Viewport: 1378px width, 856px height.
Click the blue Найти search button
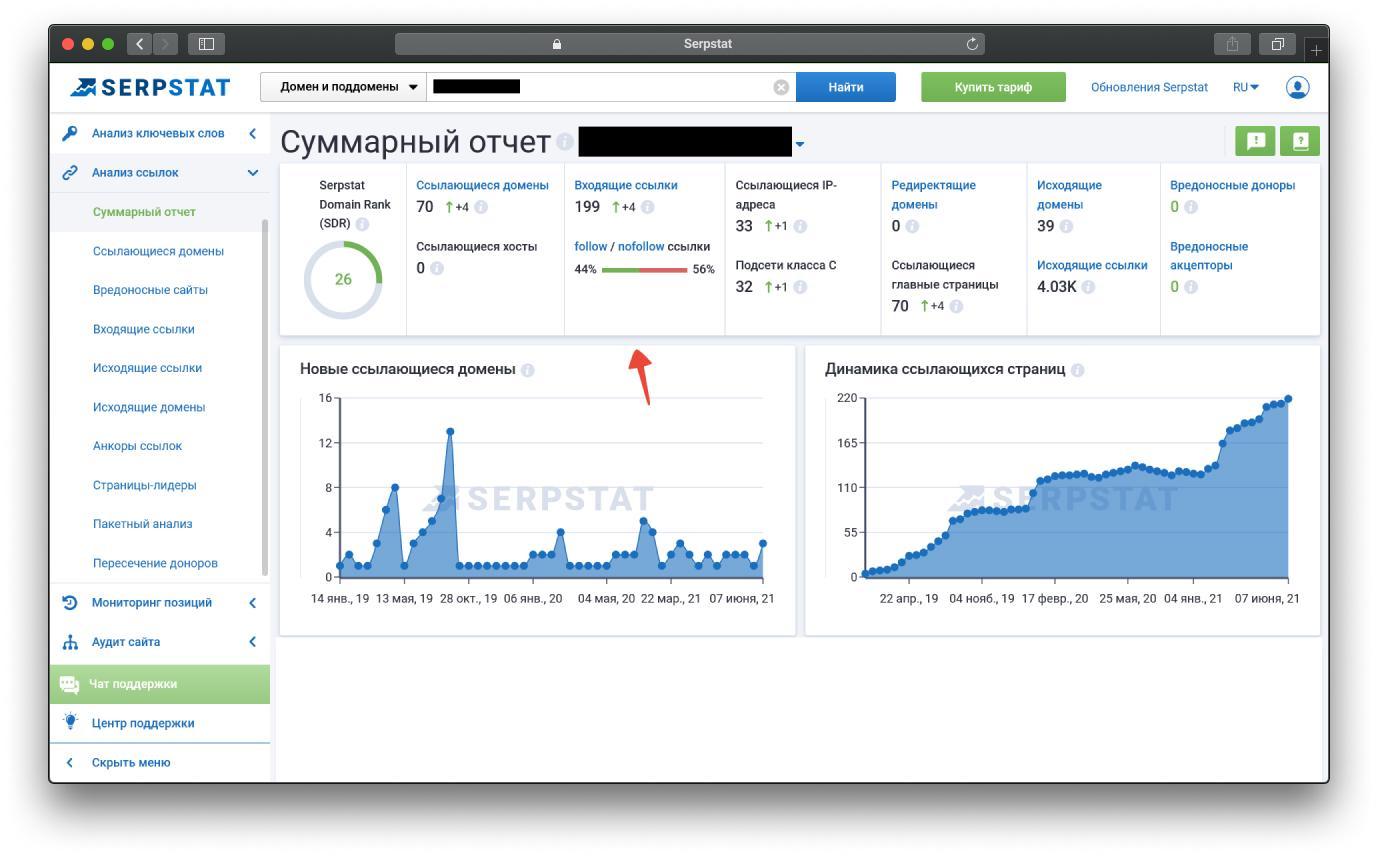(846, 87)
